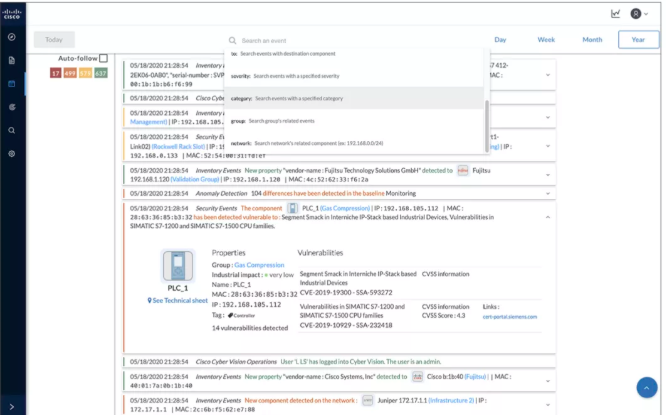666x419 pixels.
Task: Open the See Technical sheet link
Action: (x=177, y=300)
